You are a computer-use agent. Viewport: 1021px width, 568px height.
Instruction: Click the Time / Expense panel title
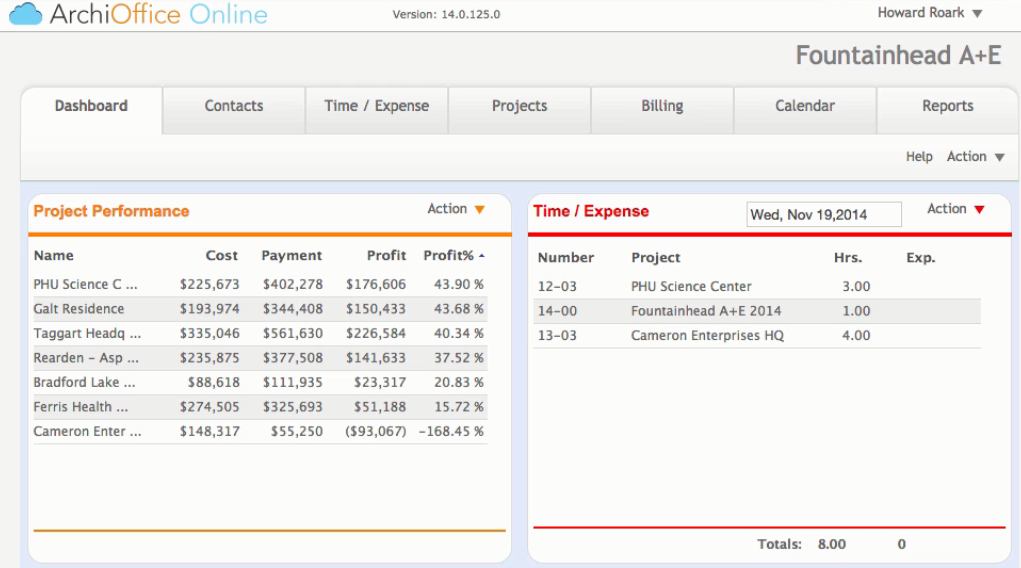[x=591, y=211]
